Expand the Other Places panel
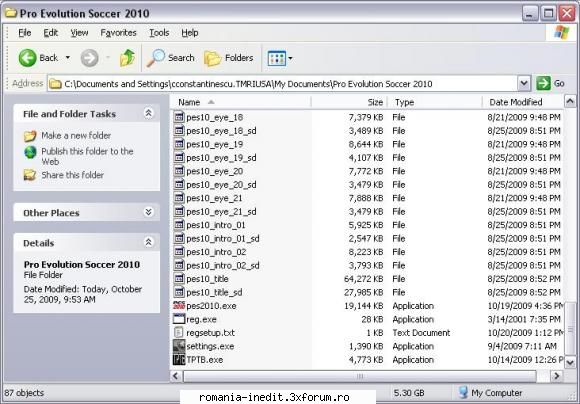This screenshot has height=404, width=580. 148,212
